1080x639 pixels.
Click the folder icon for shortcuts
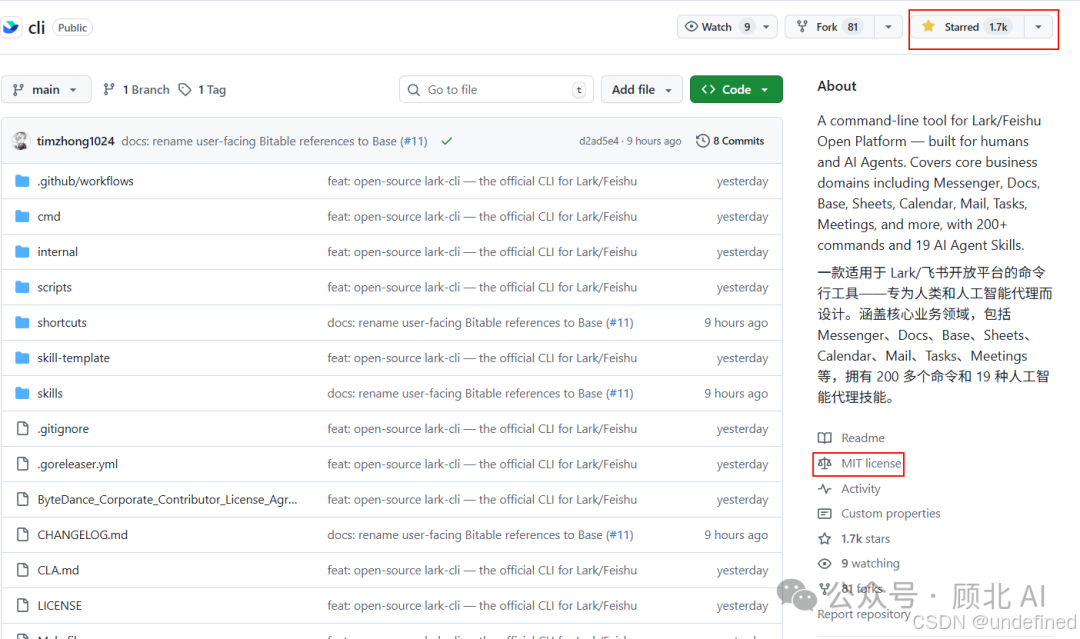[x=22, y=322]
